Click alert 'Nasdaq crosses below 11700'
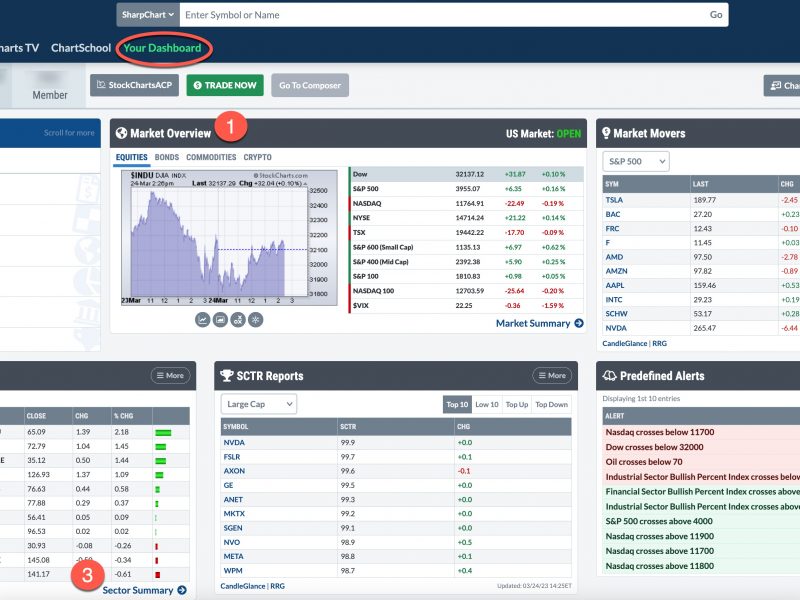This screenshot has width=800, height=600. pos(660,432)
